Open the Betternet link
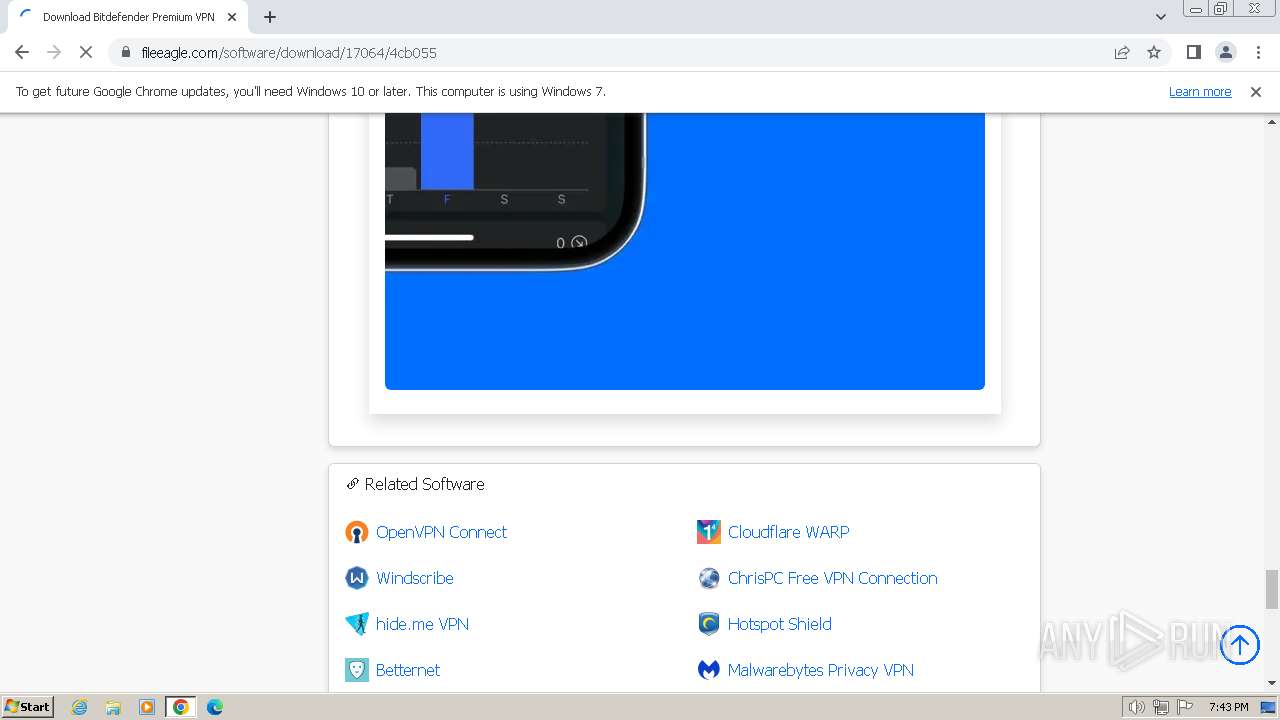Viewport: 1280px width, 720px height. [x=407, y=670]
